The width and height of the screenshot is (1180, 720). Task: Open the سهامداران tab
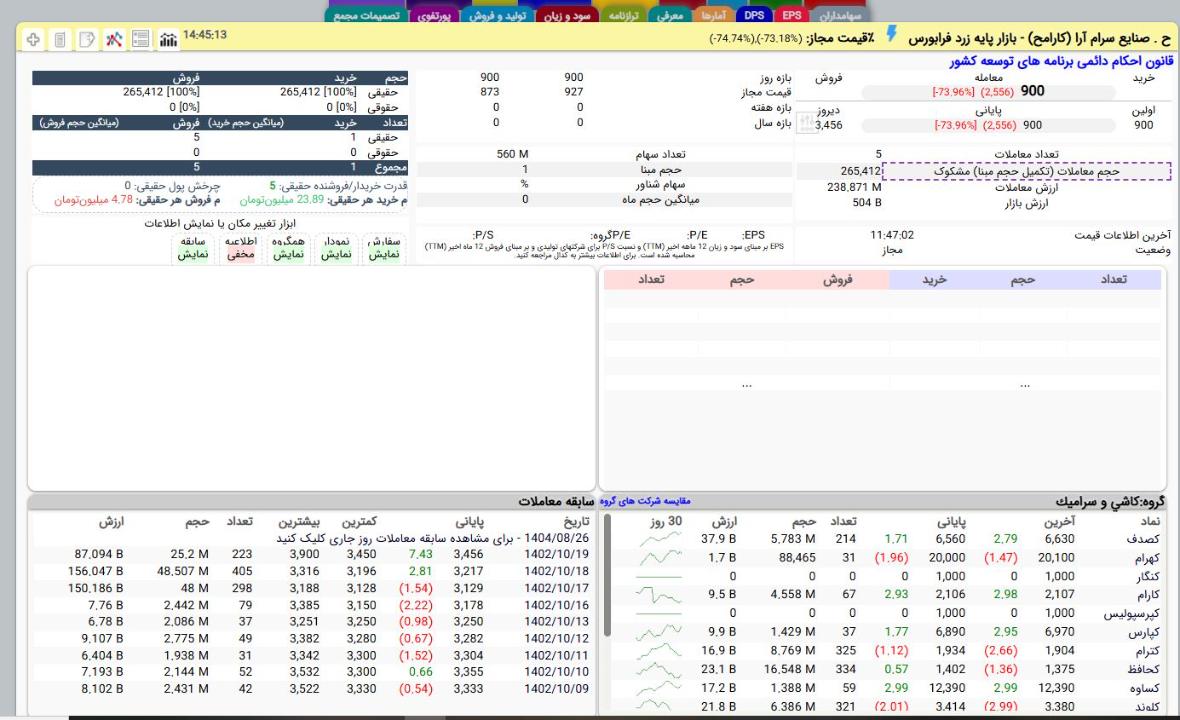841,16
